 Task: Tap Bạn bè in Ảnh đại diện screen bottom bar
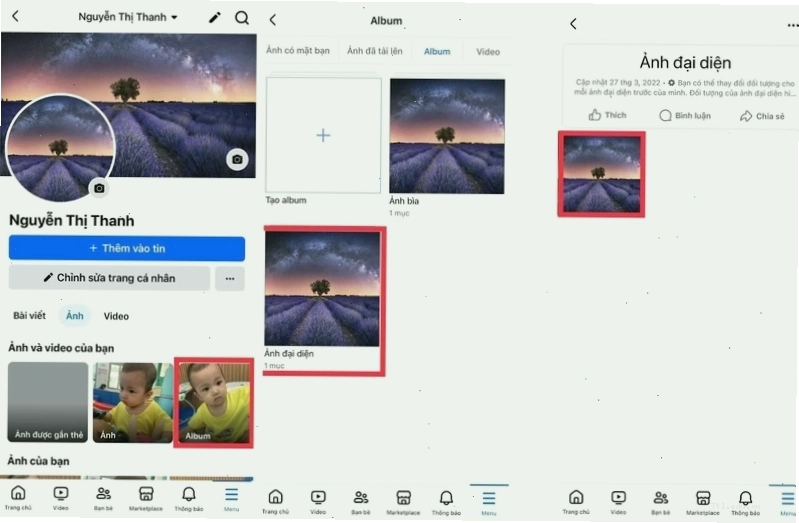(660, 502)
